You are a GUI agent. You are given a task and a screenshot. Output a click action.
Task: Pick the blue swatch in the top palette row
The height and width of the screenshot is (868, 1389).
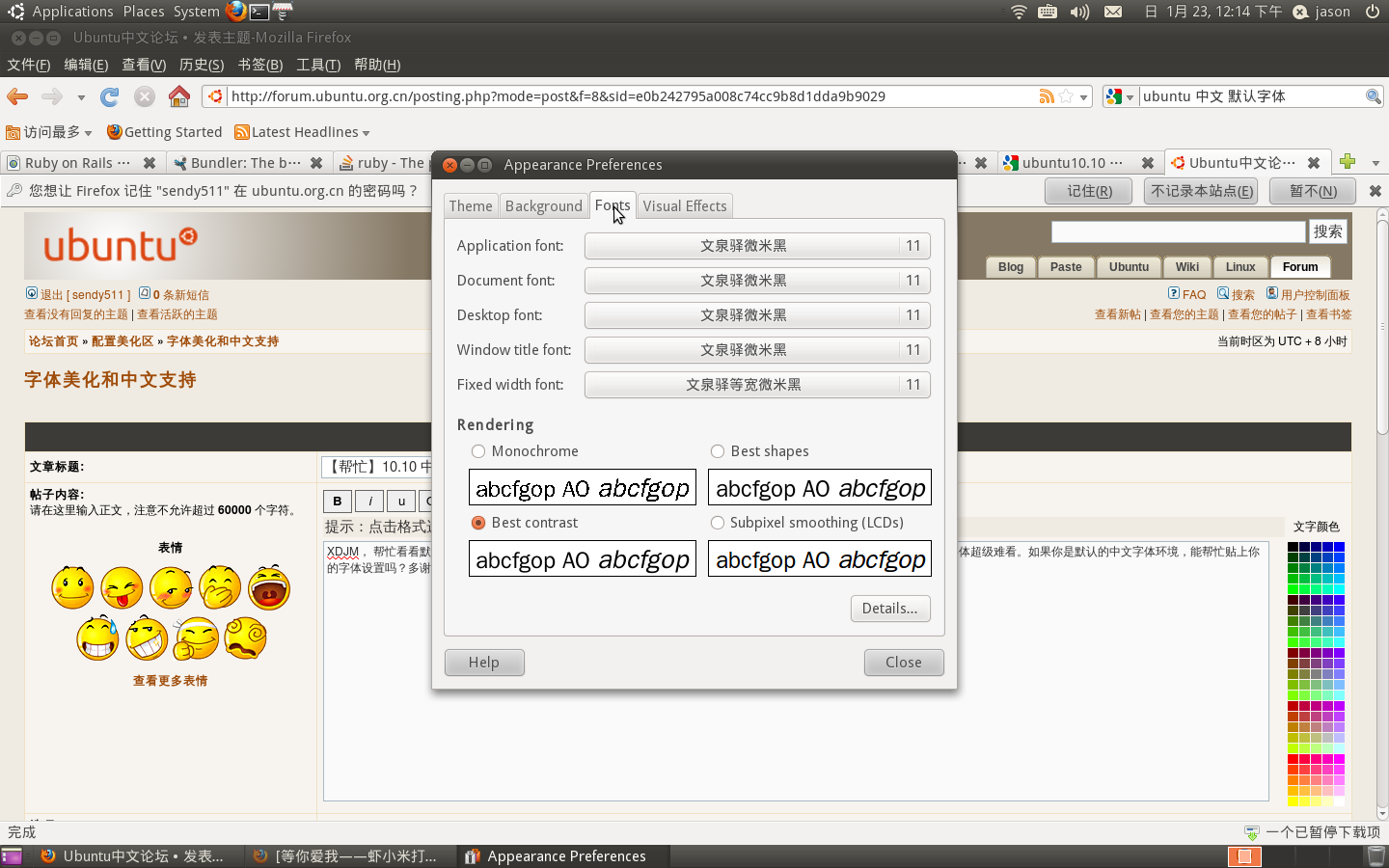point(1339,547)
